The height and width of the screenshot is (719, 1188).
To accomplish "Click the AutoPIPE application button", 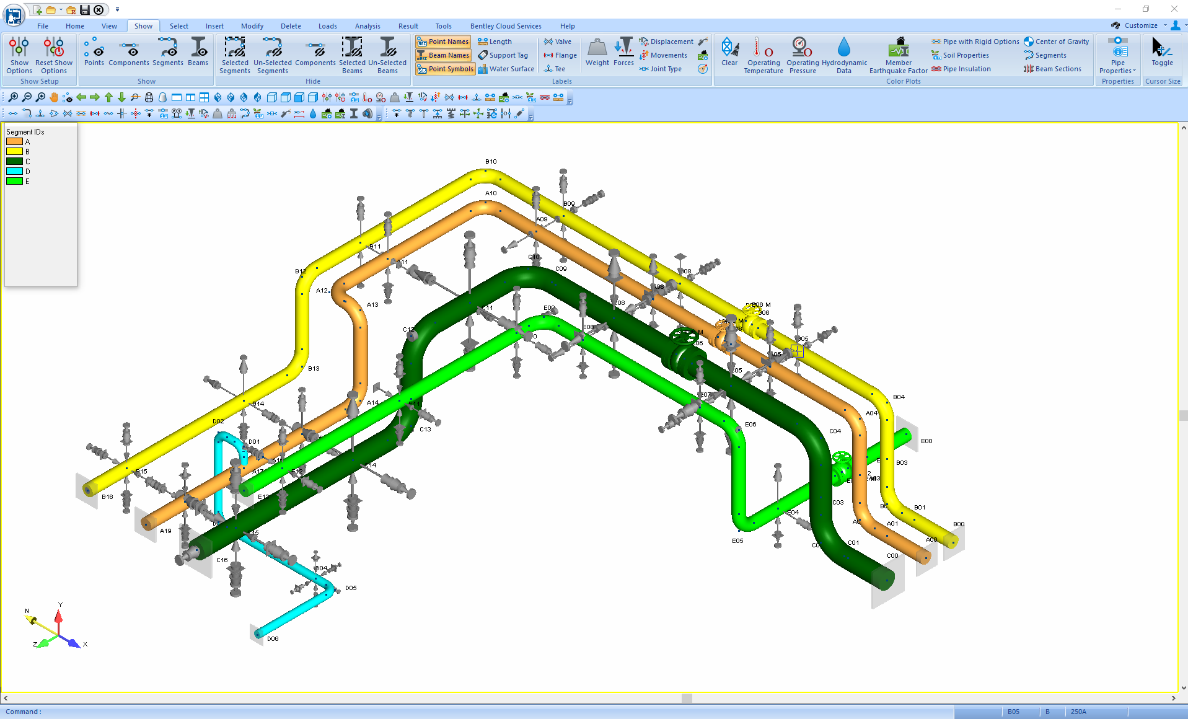I will pyautogui.click(x=14, y=14).
